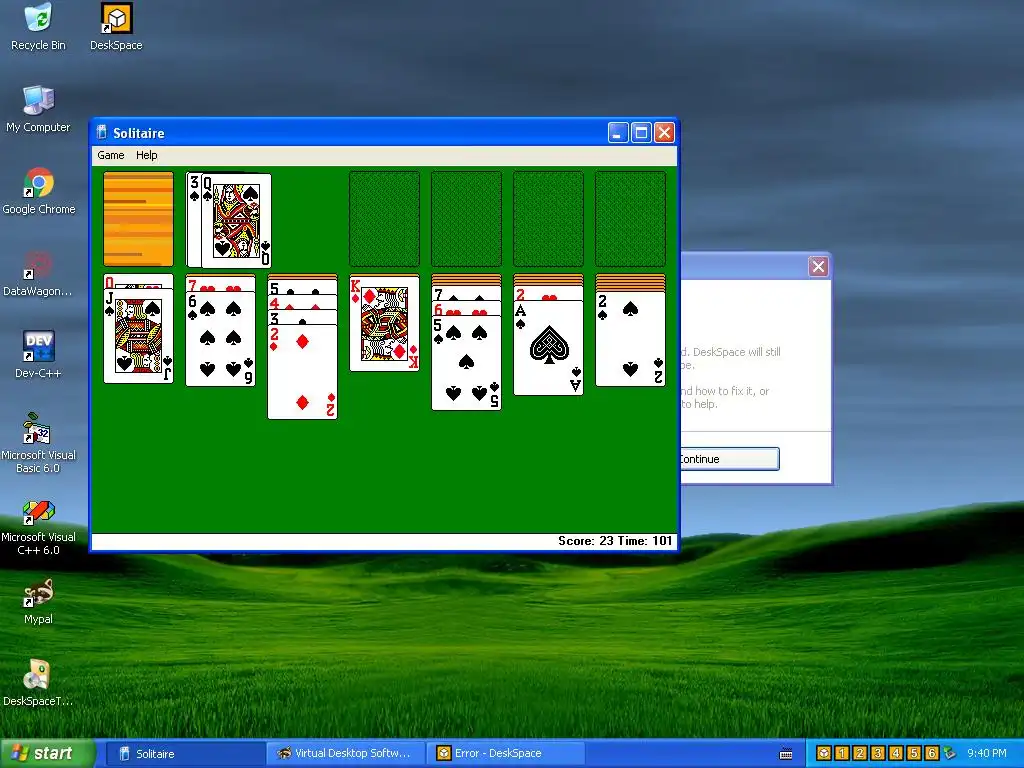1024x768 pixels.
Task: Open My Computer desktop icon
Action: tap(38, 110)
